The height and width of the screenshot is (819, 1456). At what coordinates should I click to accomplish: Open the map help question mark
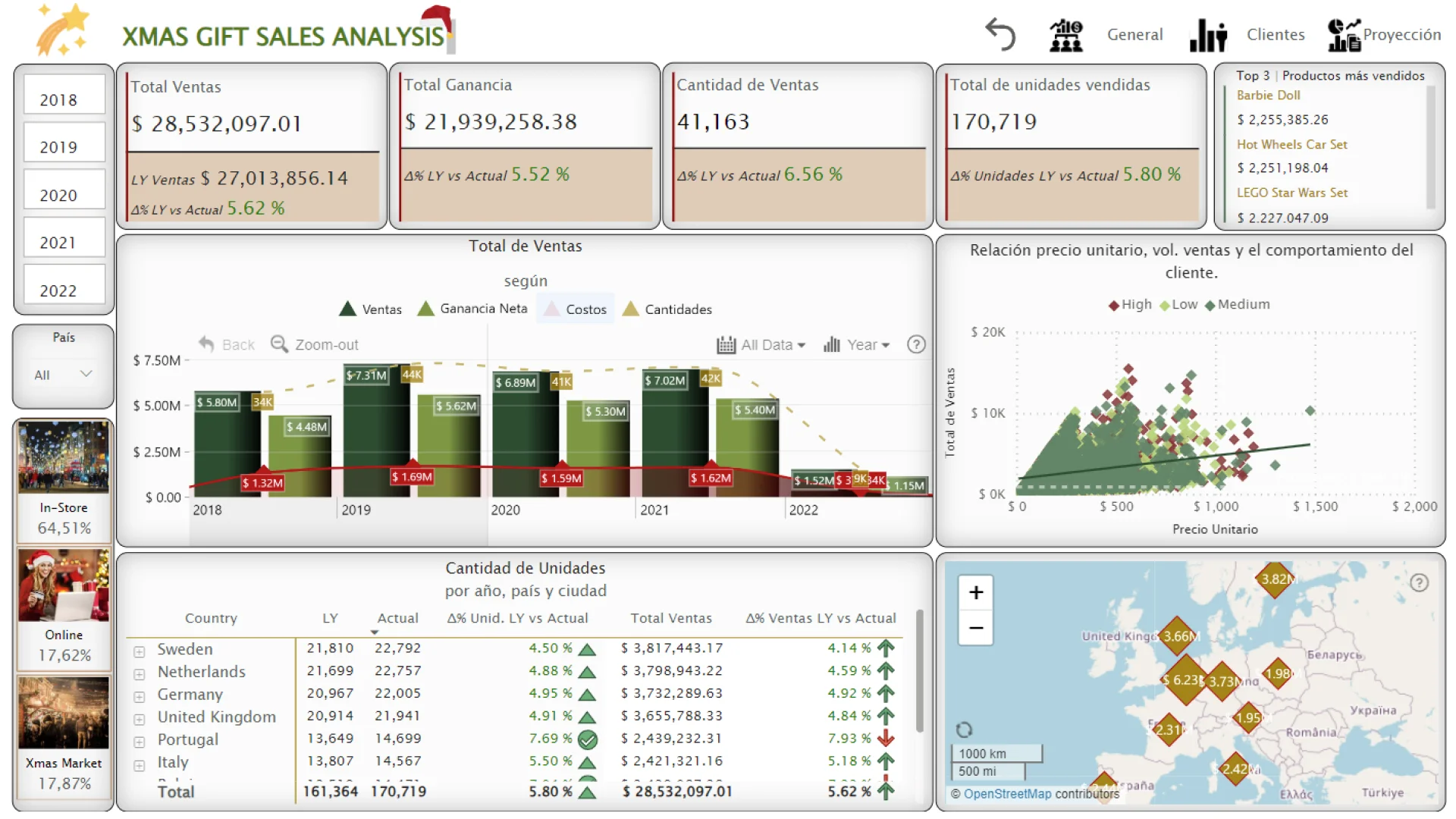[1419, 582]
